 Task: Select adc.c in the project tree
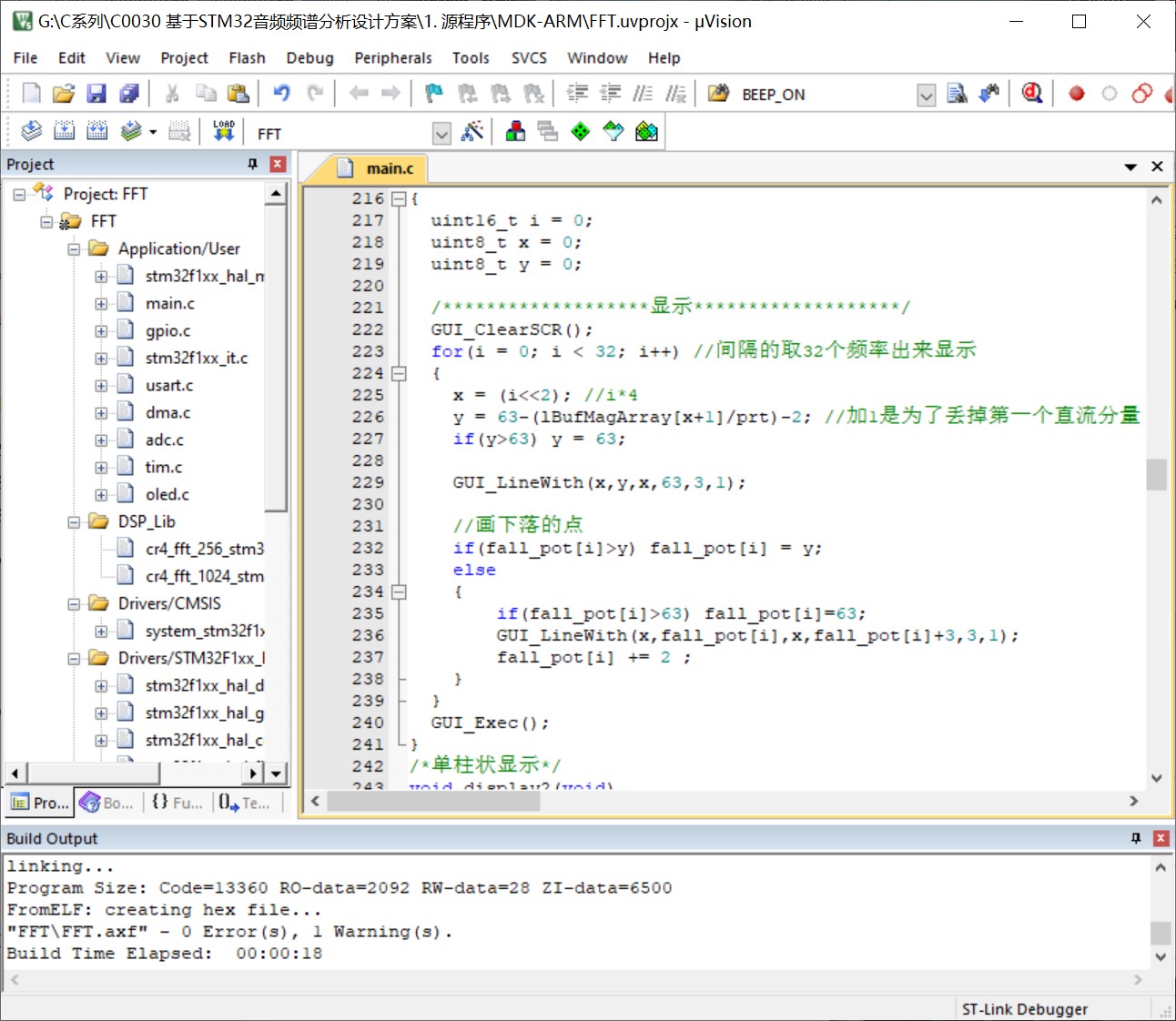164,440
